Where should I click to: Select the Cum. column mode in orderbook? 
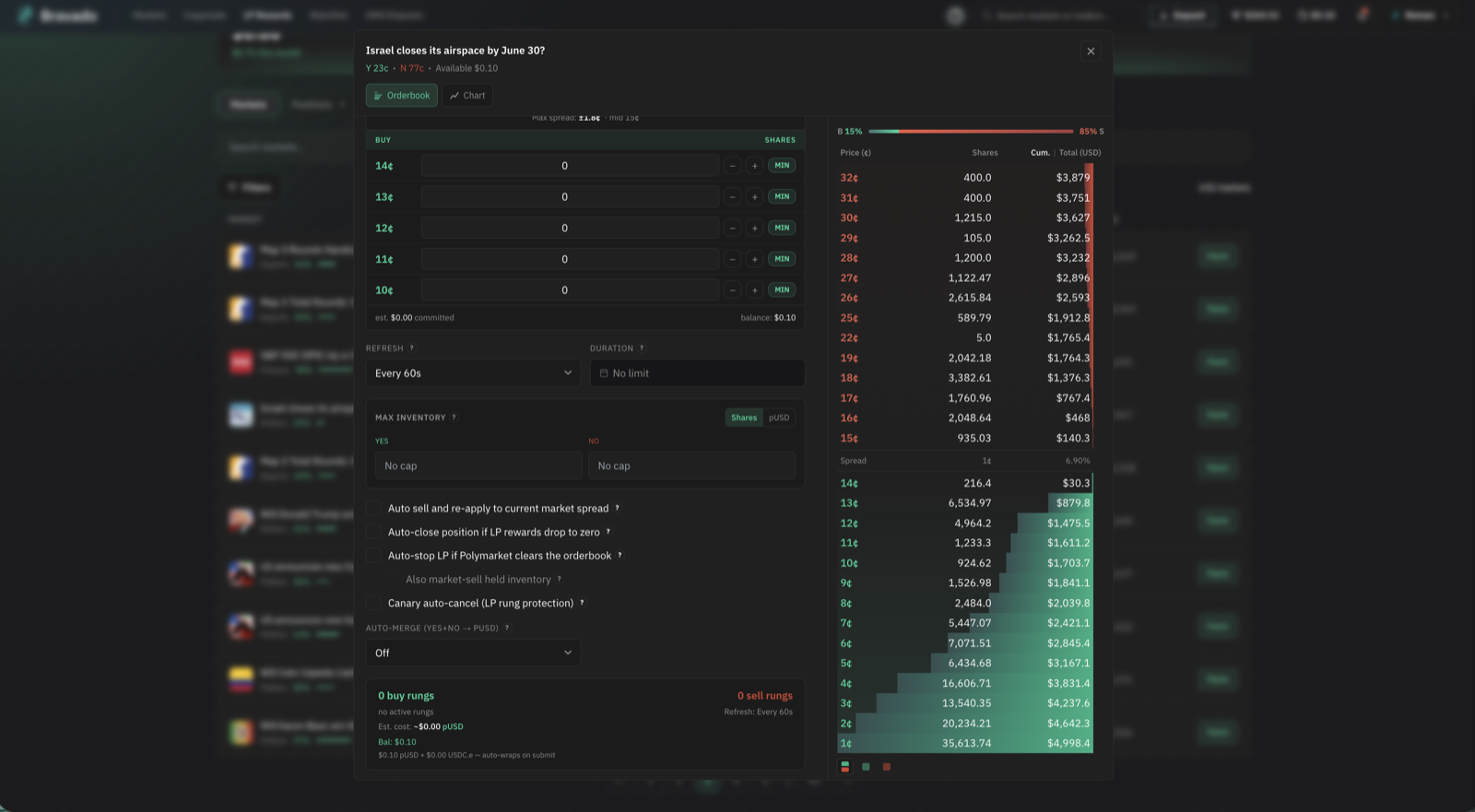1040,153
